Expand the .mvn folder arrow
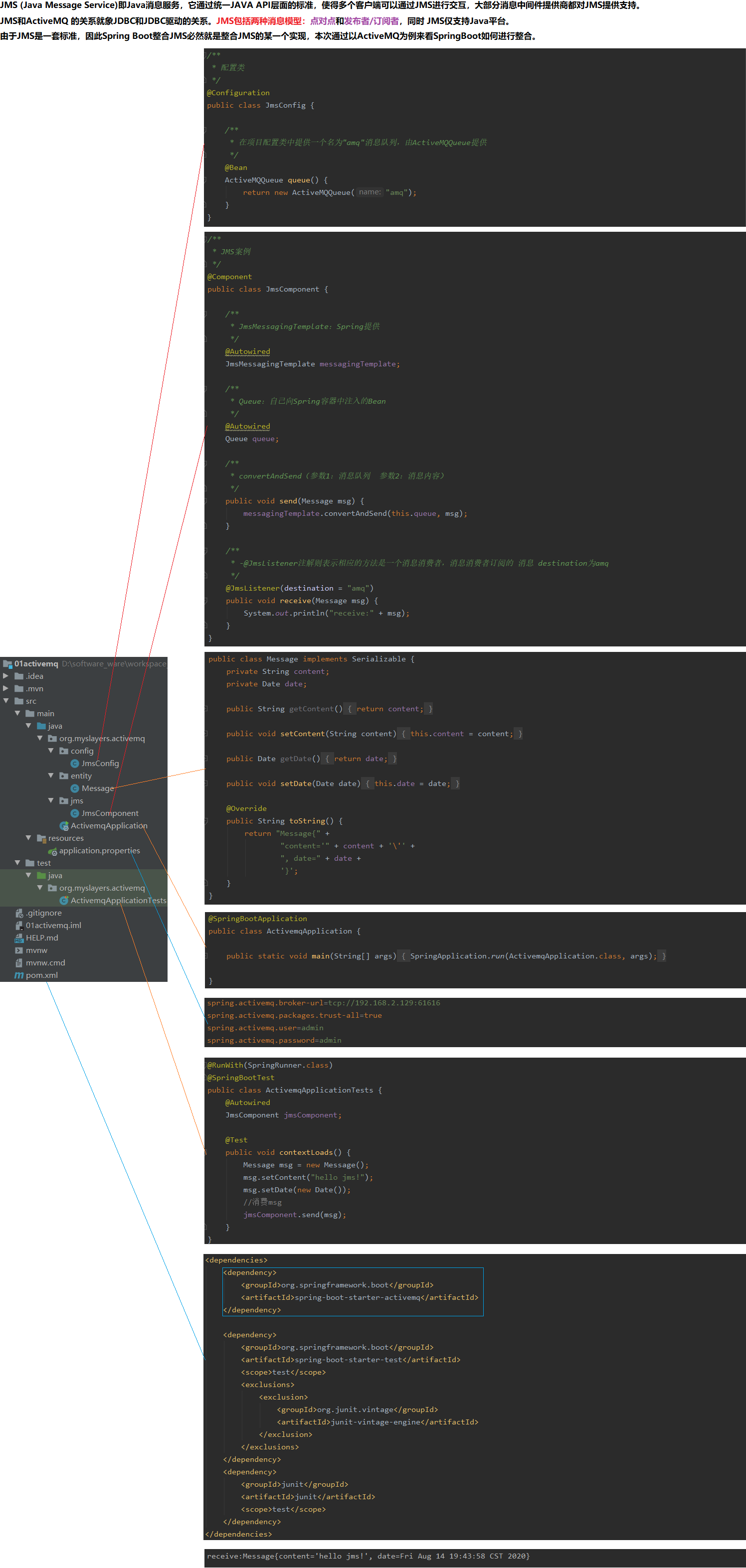Viewport: 746px width, 1568px height. (x=6, y=688)
